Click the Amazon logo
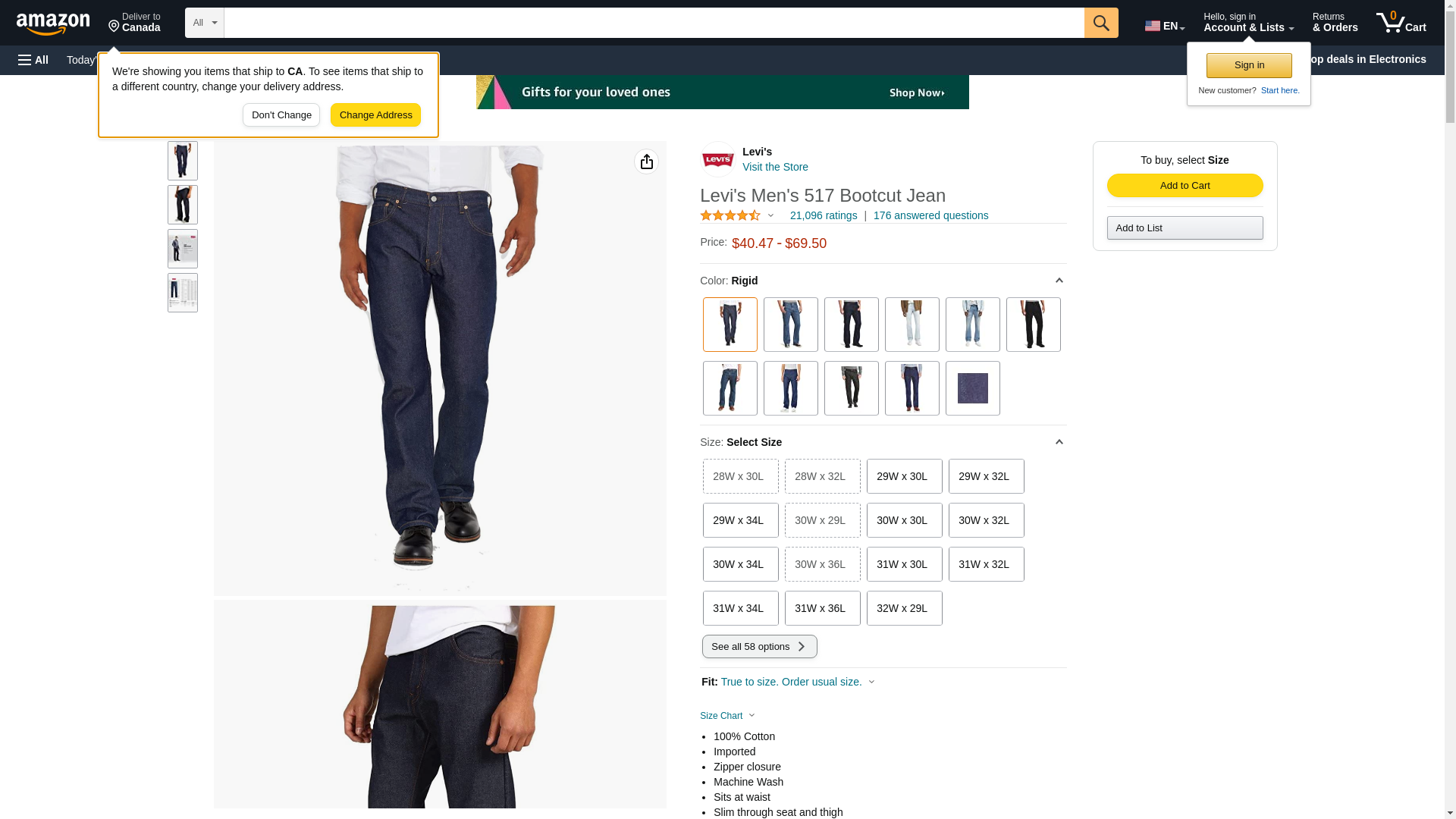Screen dimensions: 1456x819 tap(53, 24)
